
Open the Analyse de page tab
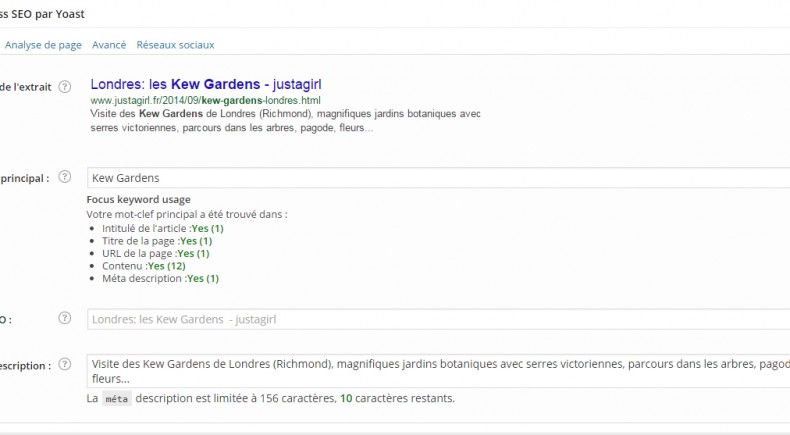43,45
